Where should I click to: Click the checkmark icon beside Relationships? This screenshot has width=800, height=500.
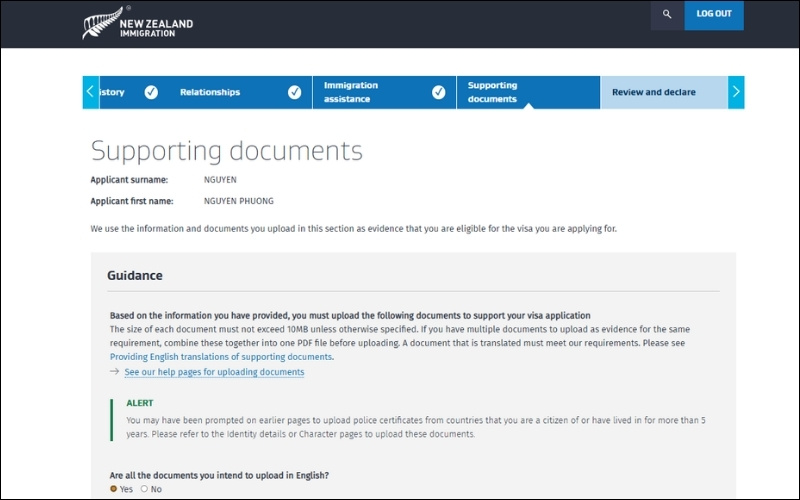pos(295,92)
